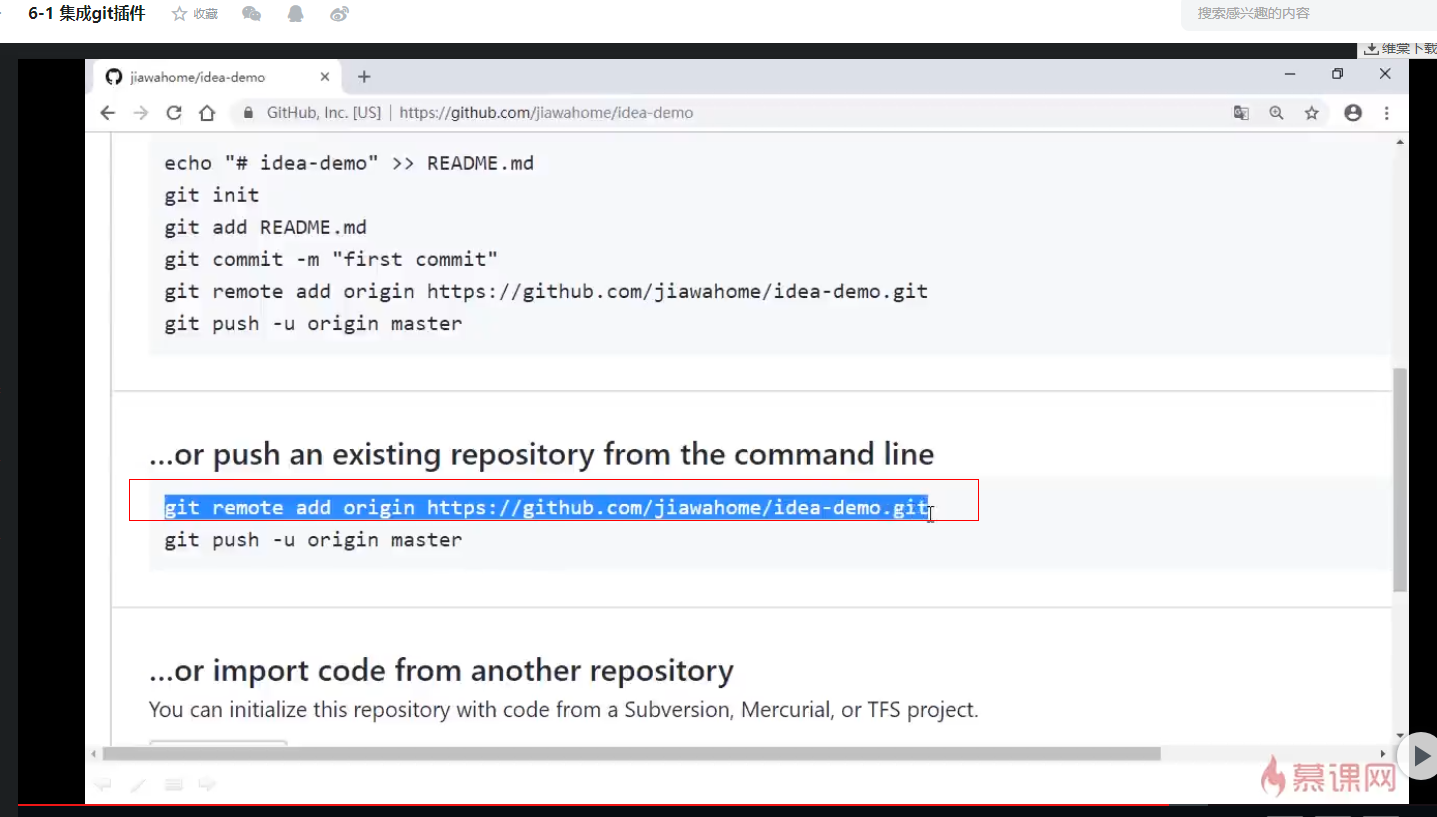The width and height of the screenshot is (1437, 817).
Task: Click the echo "# idea-demo" >> README.md line
Action: [x=349, y=163]
